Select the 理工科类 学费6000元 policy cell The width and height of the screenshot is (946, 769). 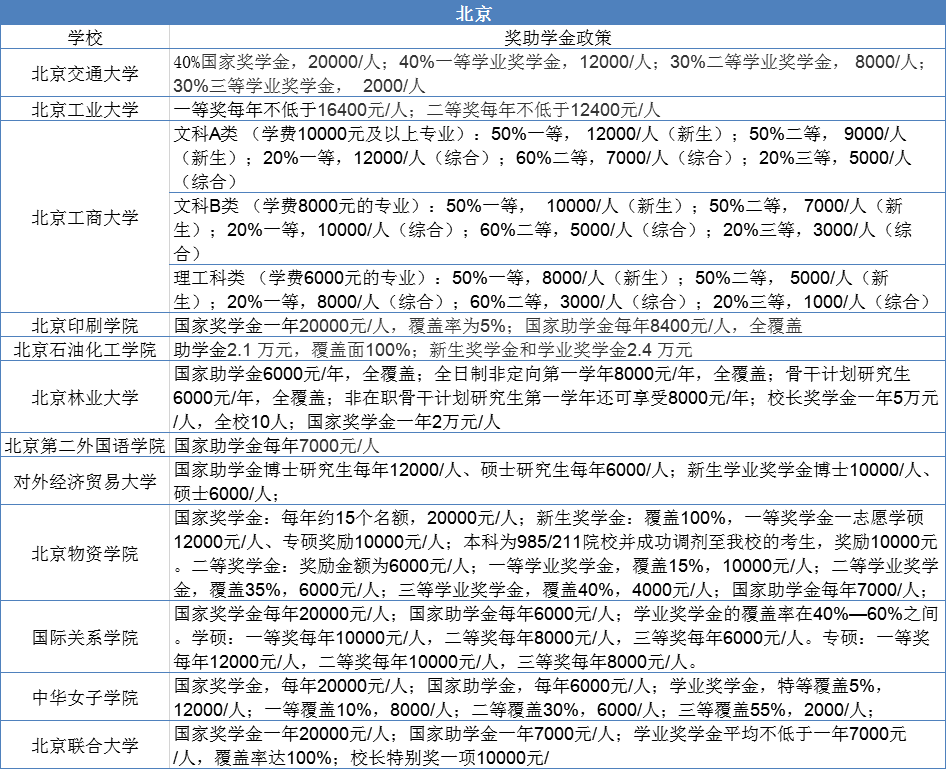click(557, 288)
